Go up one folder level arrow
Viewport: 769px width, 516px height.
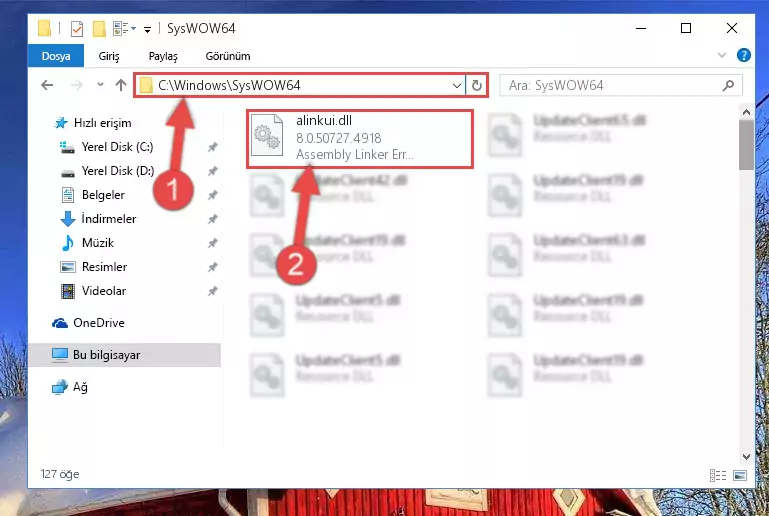(121, 85)
